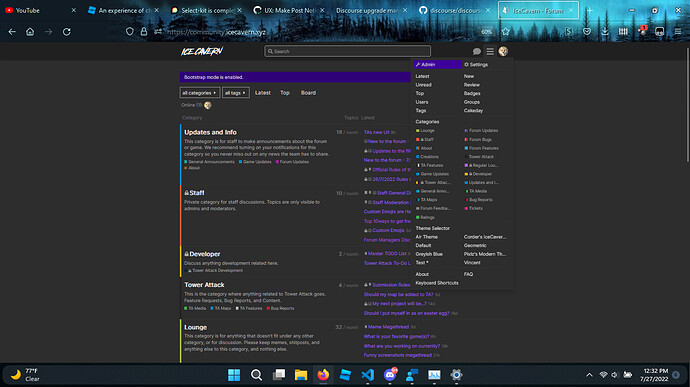Switch to the Discourse upgrade tab

pos(370,10)
